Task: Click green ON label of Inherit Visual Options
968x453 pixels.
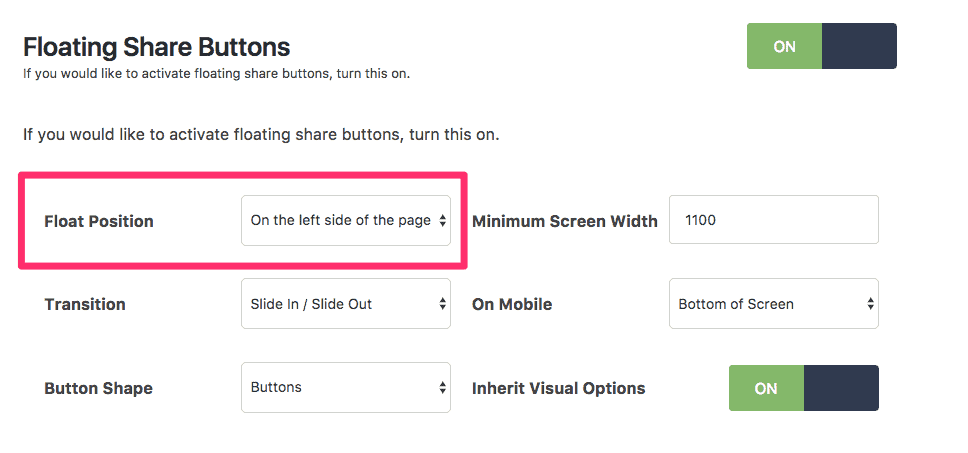Action: click(x=766, y=388)
